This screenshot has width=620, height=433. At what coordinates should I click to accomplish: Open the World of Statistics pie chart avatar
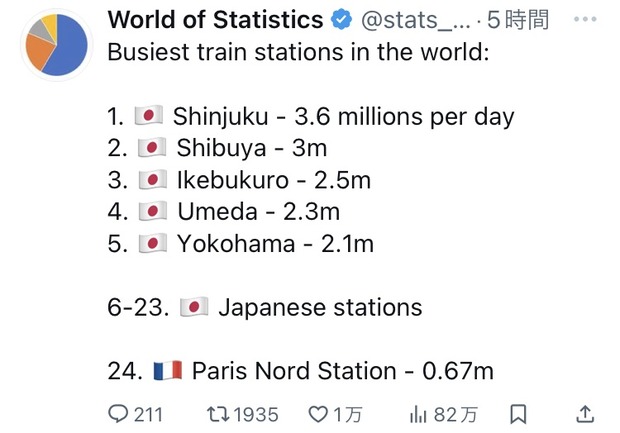(57, 45)
